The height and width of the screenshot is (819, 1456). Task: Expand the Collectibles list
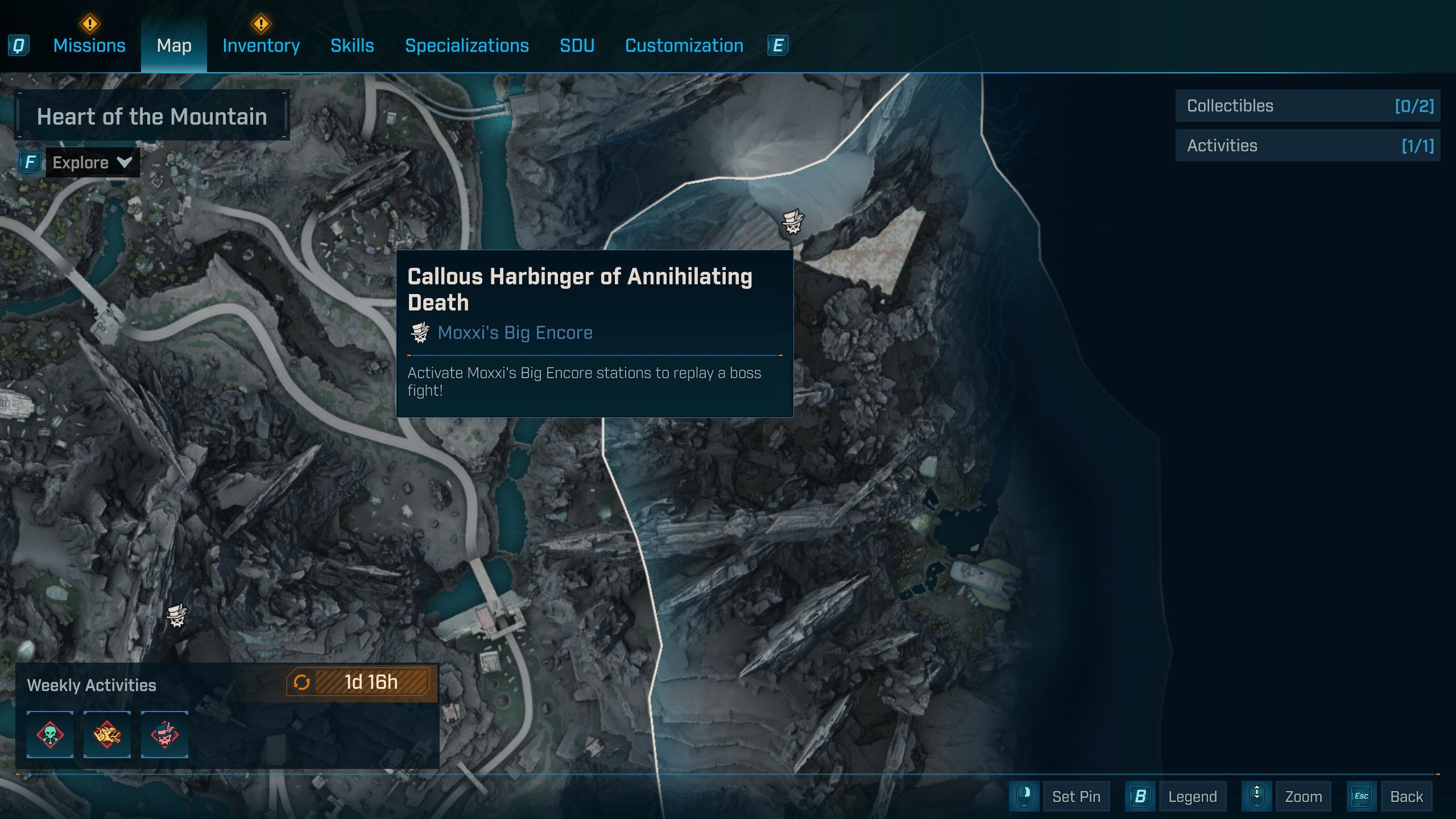tap(1307, 106)
